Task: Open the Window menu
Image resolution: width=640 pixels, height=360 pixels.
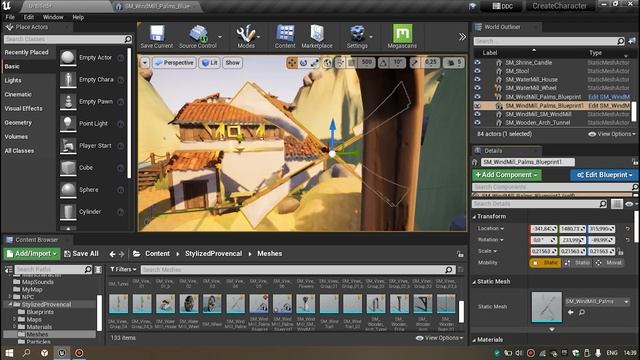Action: (x=53, y=17)
